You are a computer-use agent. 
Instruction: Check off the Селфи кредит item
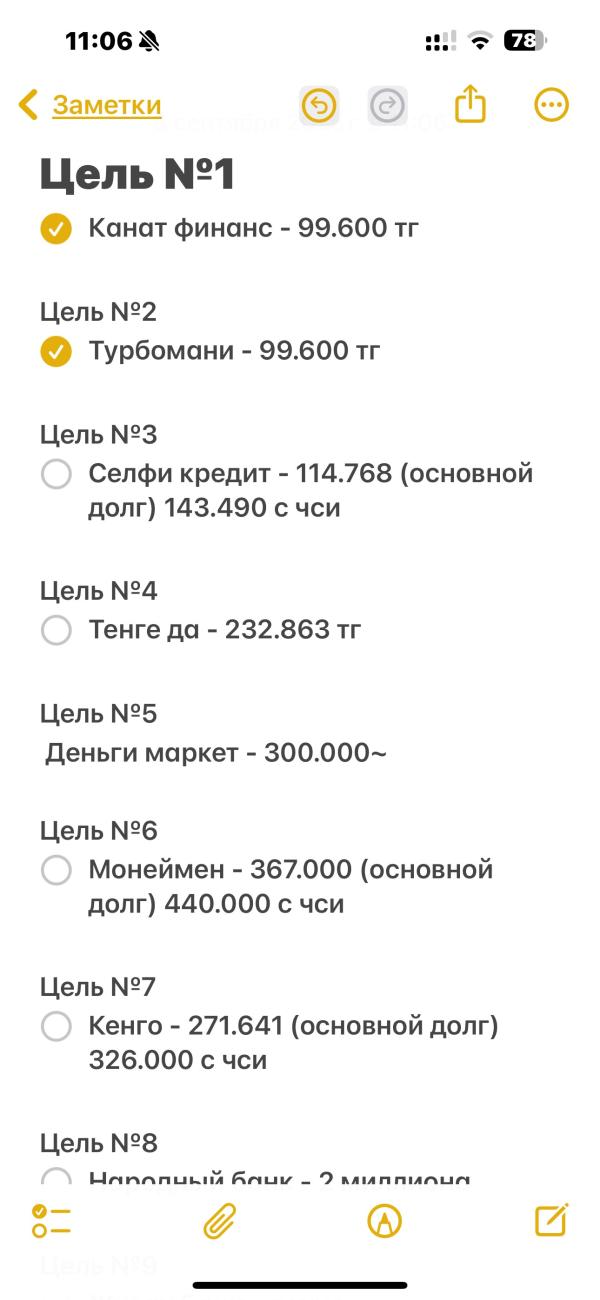click(x=56, y=474)
